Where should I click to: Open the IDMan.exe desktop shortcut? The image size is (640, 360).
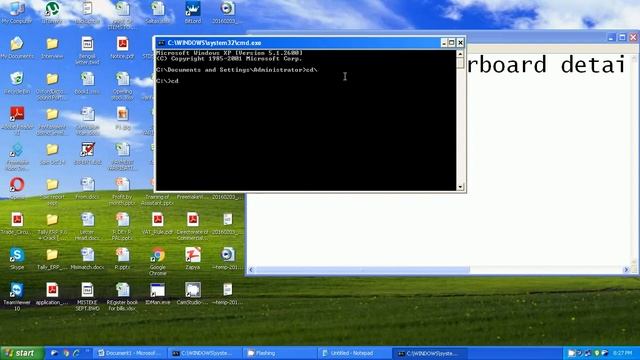(158, 294)
